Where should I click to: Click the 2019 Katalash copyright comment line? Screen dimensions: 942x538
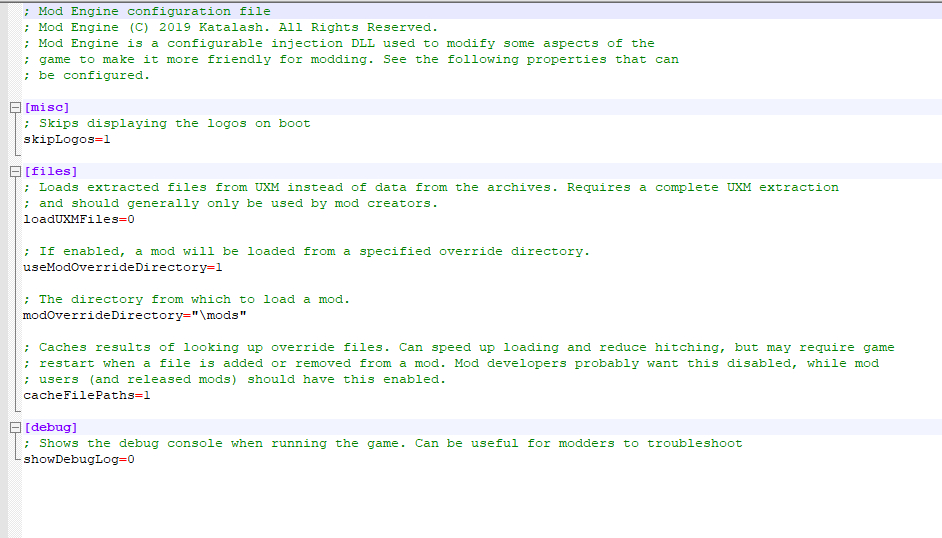point(230,27)
